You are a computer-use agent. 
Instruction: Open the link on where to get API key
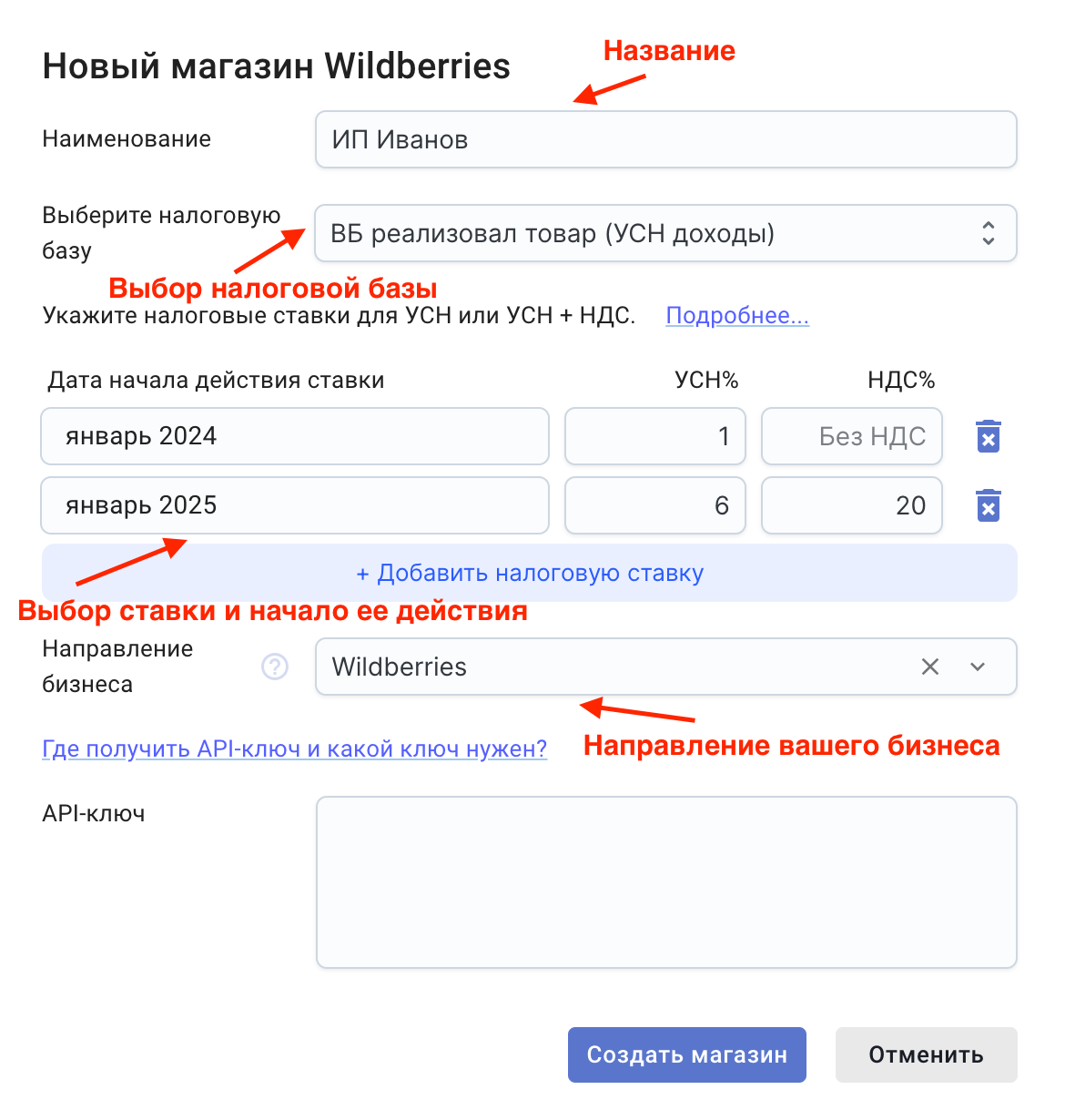click(x=294, y=748)
